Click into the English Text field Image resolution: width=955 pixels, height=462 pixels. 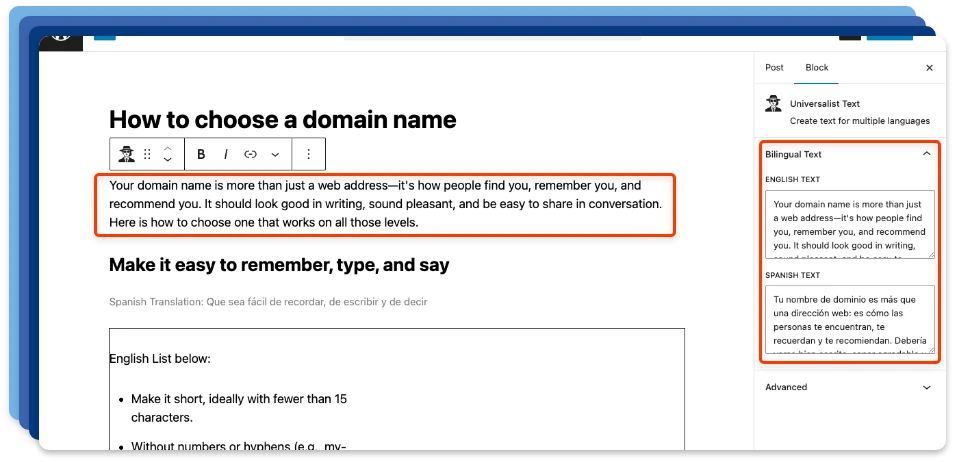pos(848,225)
